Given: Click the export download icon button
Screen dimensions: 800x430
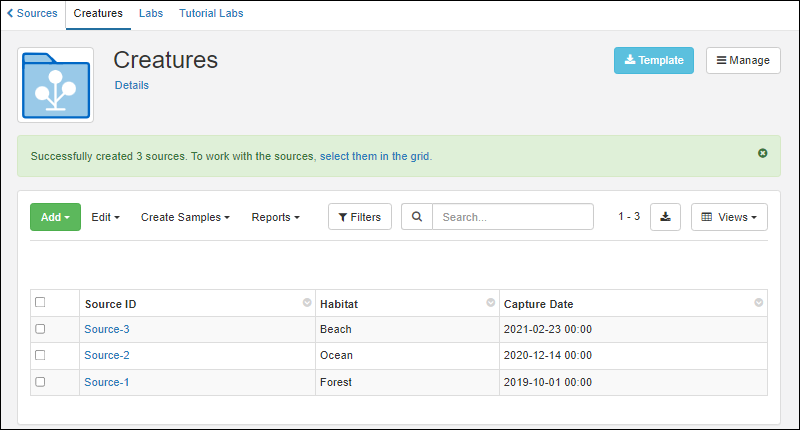Looking at the screenshot, I should 665,217.
